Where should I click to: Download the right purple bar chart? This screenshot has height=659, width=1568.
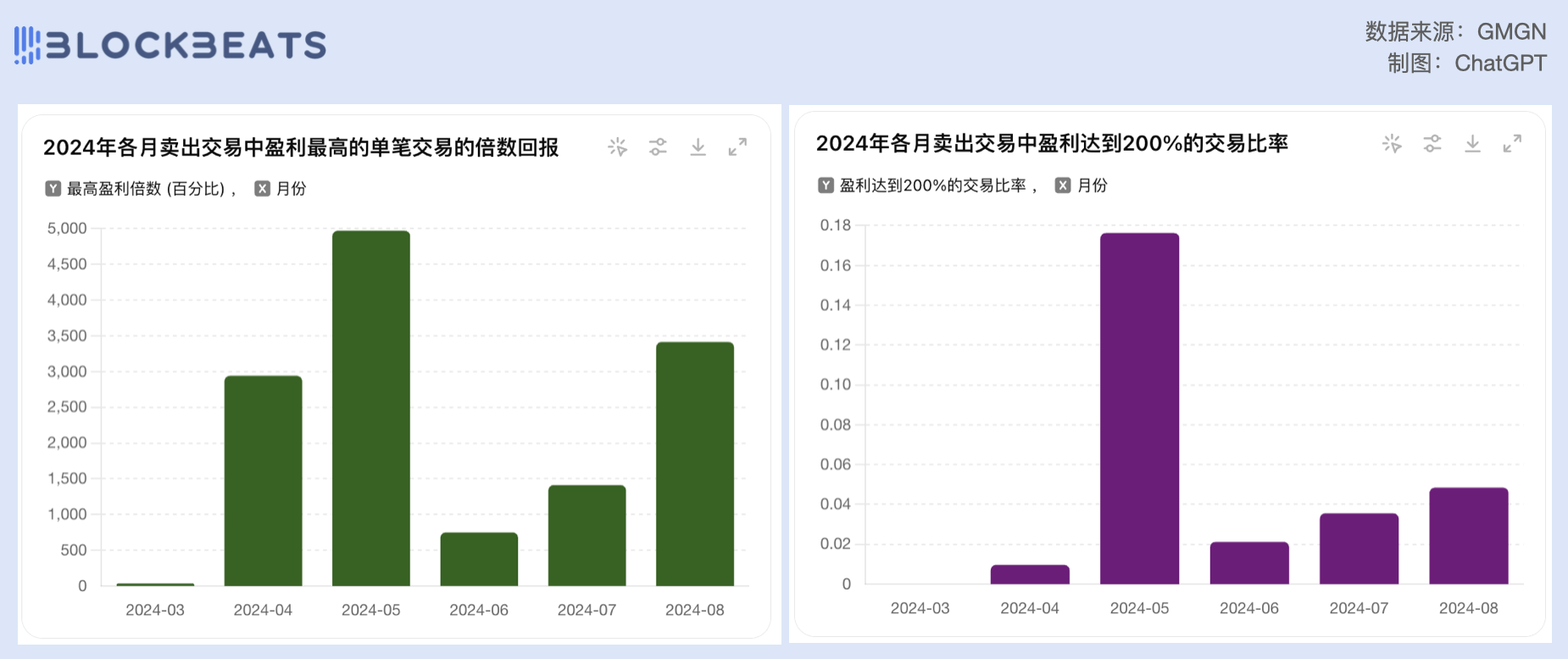click(x=1472, y=144)
